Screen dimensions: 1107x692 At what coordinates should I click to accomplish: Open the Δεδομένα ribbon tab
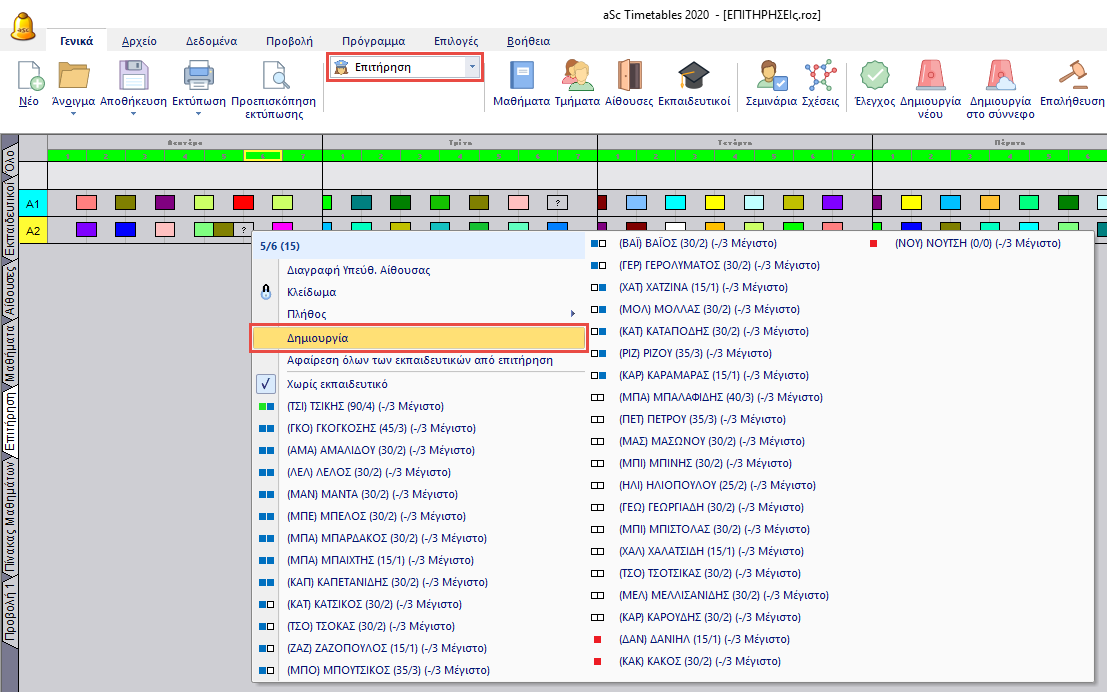[211, 41]
